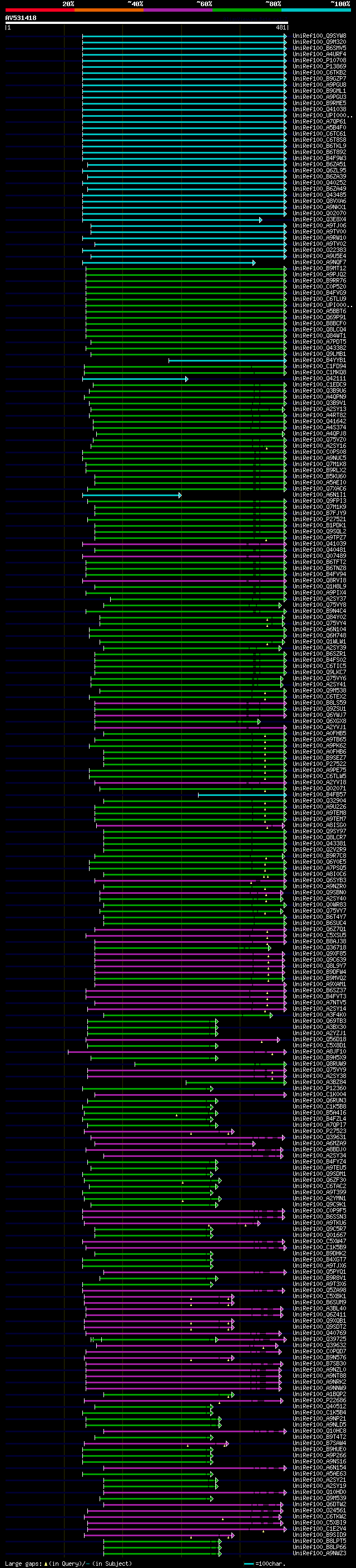The width and height of the screenshot is (356, 1568).
Task: Select hit label UniRef100_Q41038
Action: [x=319, y=110]
